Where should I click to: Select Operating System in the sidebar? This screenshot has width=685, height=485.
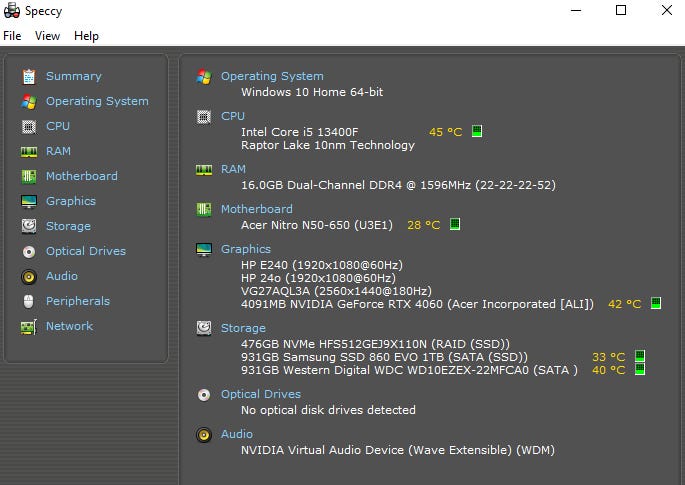click(x=97, y=101)
